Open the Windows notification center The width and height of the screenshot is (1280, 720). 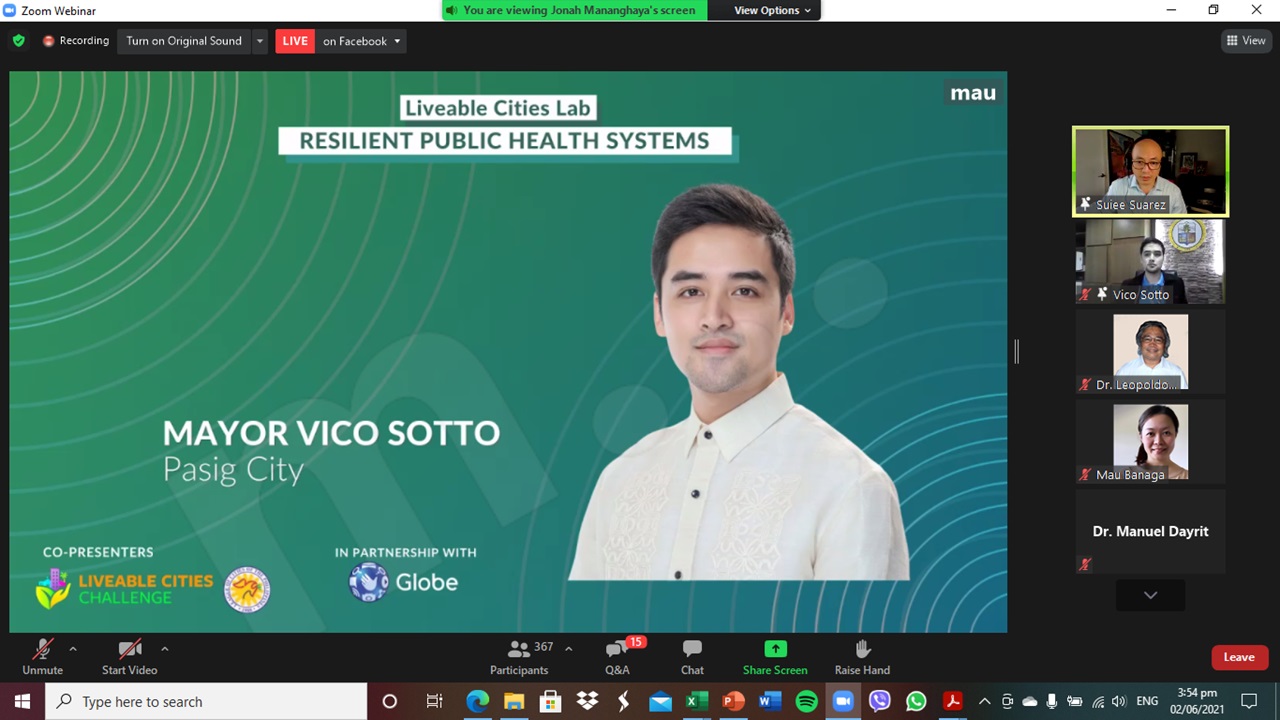(x=1249, y=701)
